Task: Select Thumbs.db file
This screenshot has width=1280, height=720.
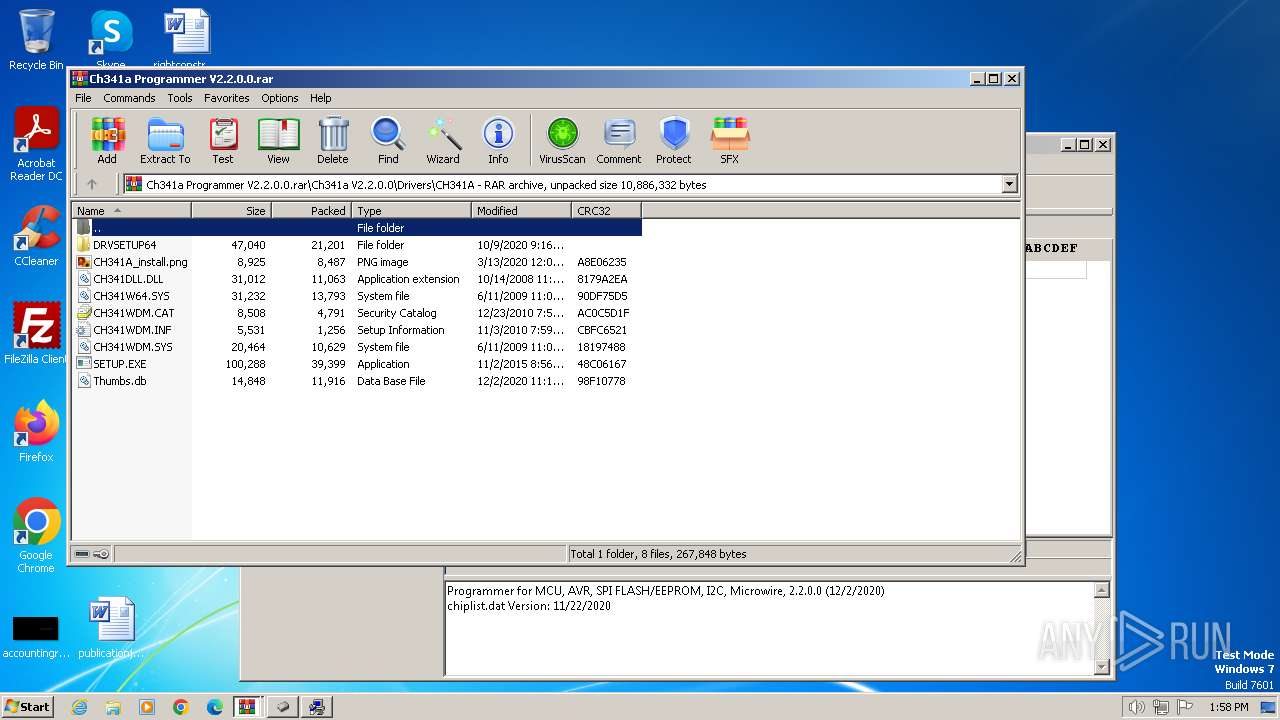Action: coord(357,381)
